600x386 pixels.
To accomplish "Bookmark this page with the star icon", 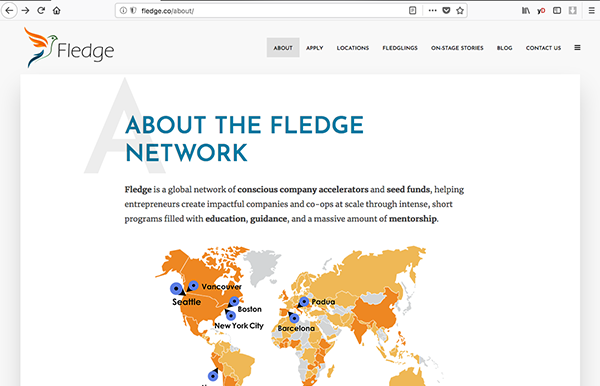I will (x=460, y=11).
